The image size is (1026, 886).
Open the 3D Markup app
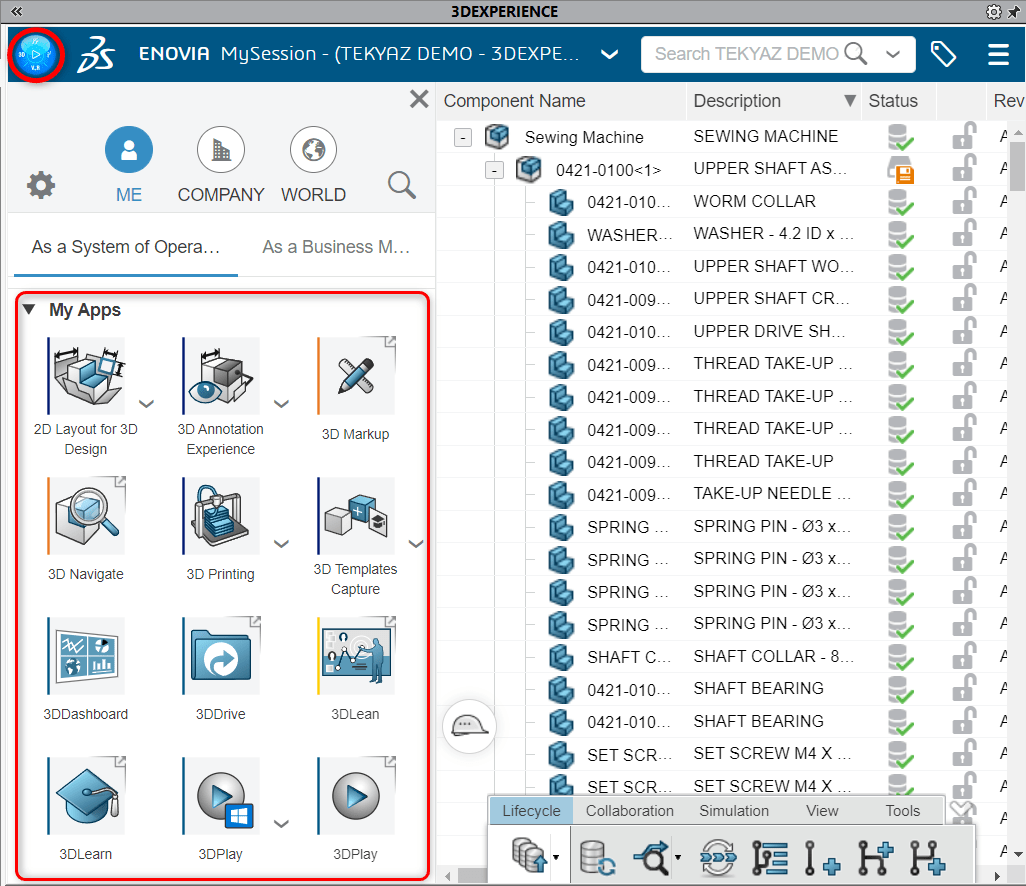pyautogui.click(x=356, y=376)
